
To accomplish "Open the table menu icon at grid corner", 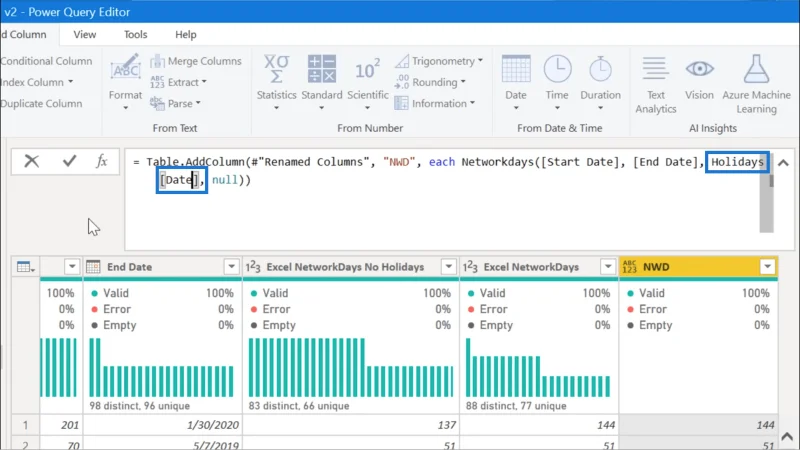I will coord(25,267).
